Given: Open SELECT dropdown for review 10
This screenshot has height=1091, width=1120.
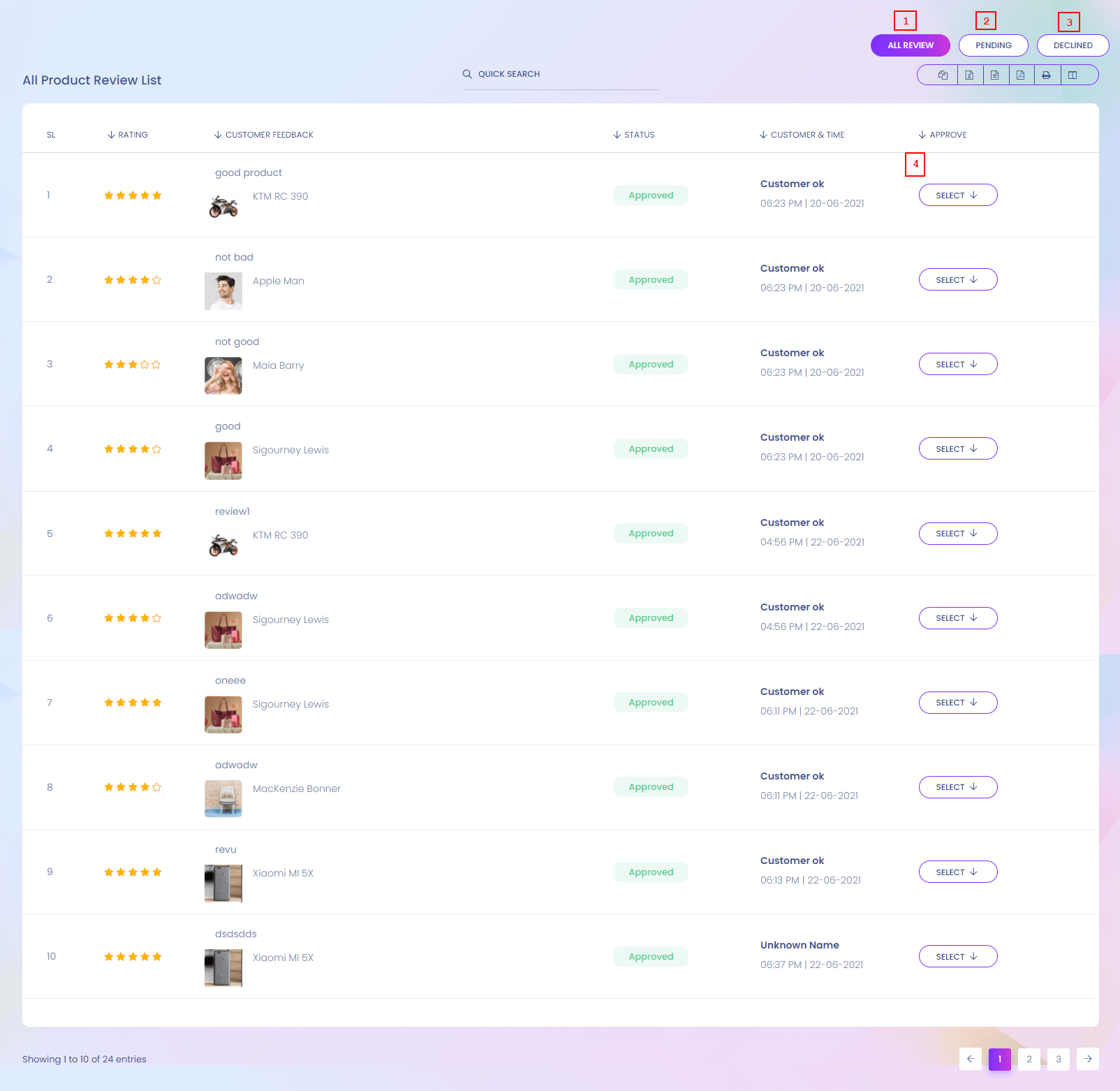Looking at the screenshot, I should pyautogui.click(x=957, y=957).
